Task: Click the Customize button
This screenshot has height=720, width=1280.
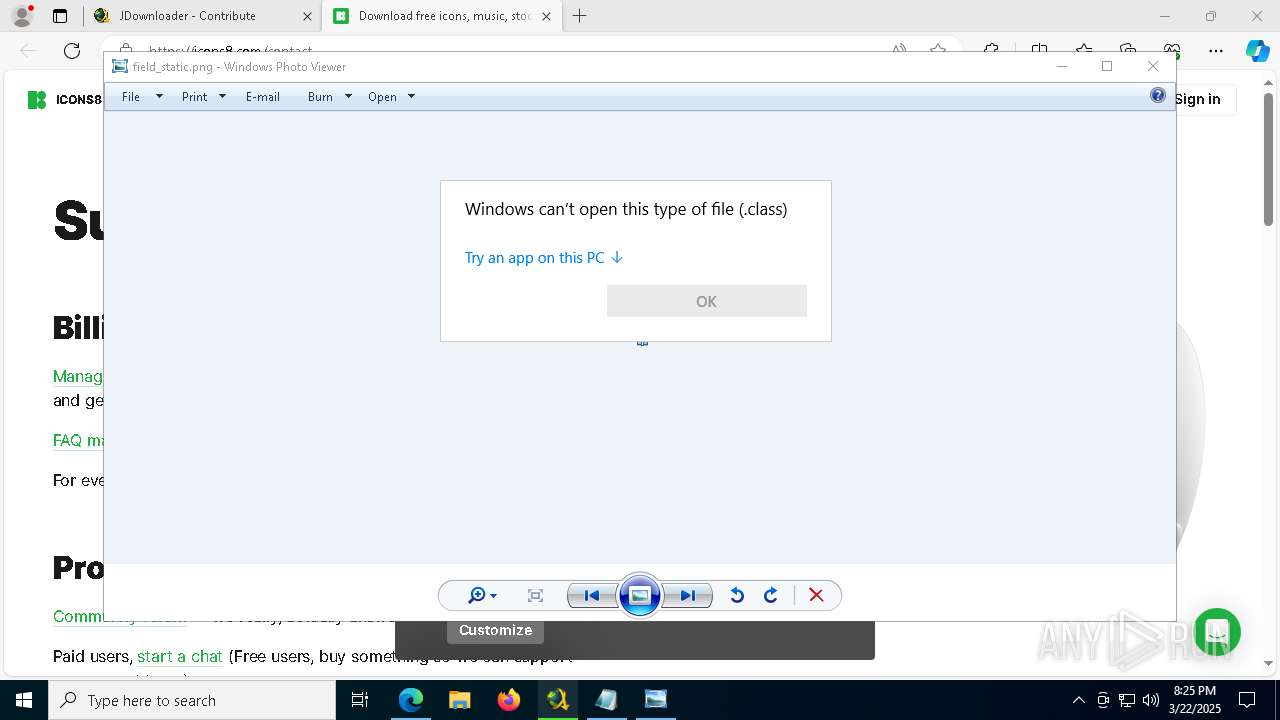Action: [x=495, y=630]
